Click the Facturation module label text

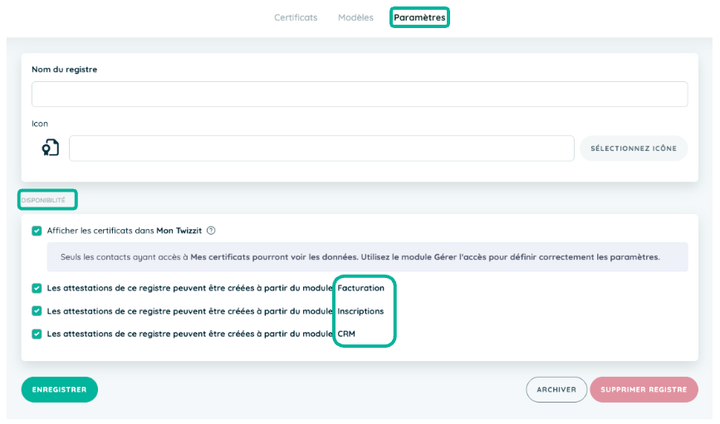coord(361,288)
